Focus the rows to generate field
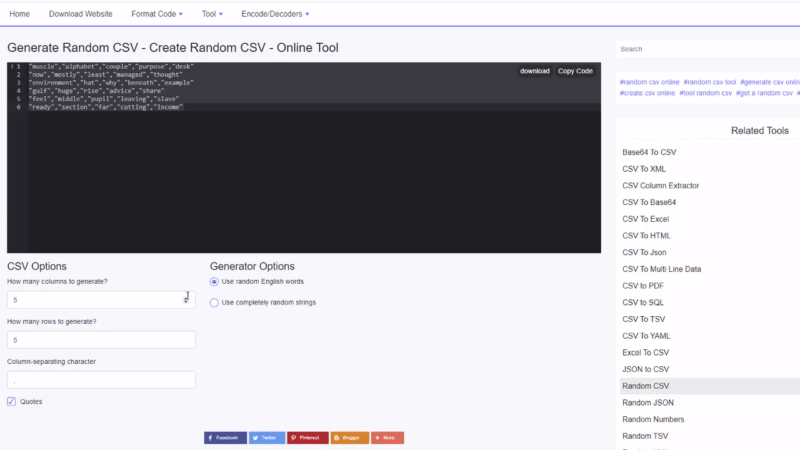The width and height of the screenshot is (800, 450). coord(101,340)
